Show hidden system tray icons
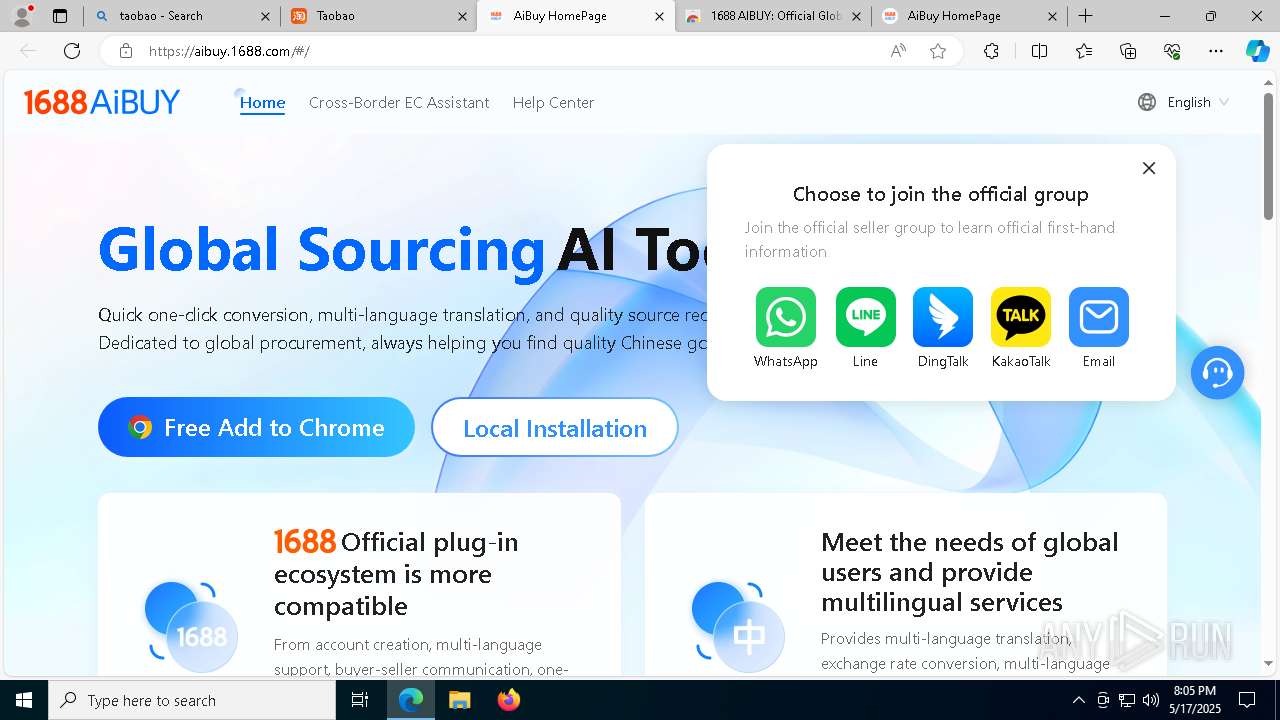This screenshot has height=720, width=1280. (x=1078, y=700)
